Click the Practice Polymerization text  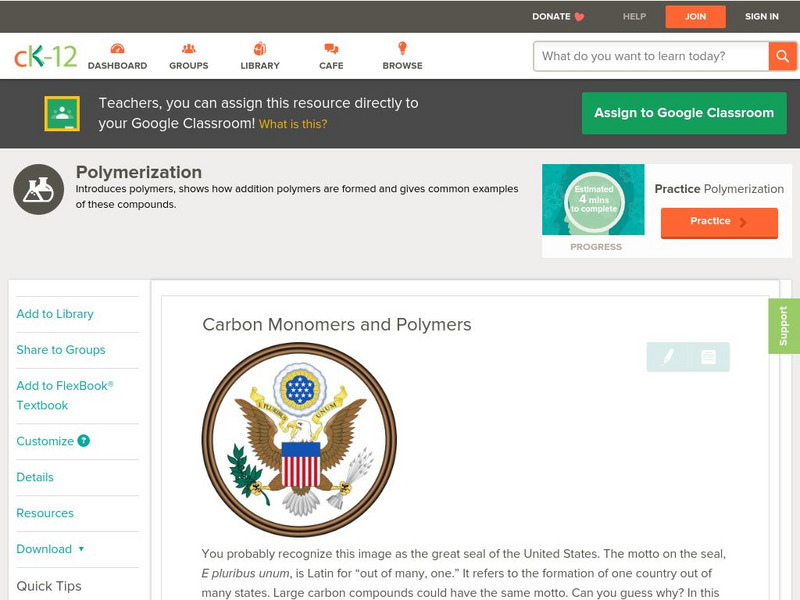point(719,189)
